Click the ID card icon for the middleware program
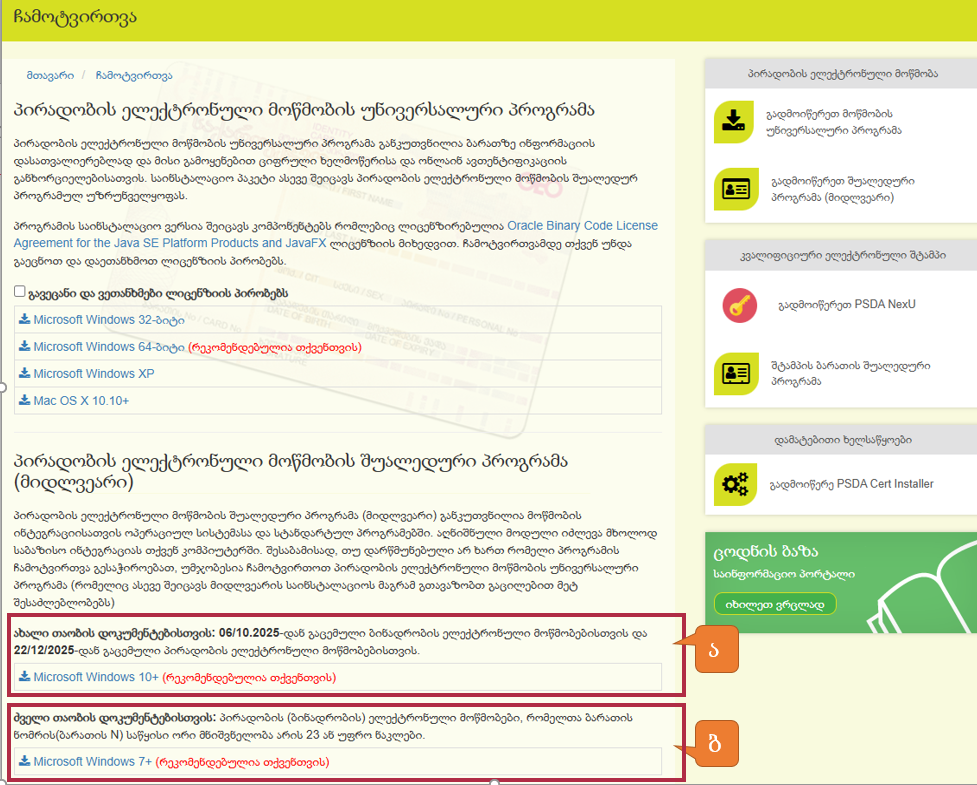Image resolution: width=977 pixels, height=785 pixels. point(734,190)
